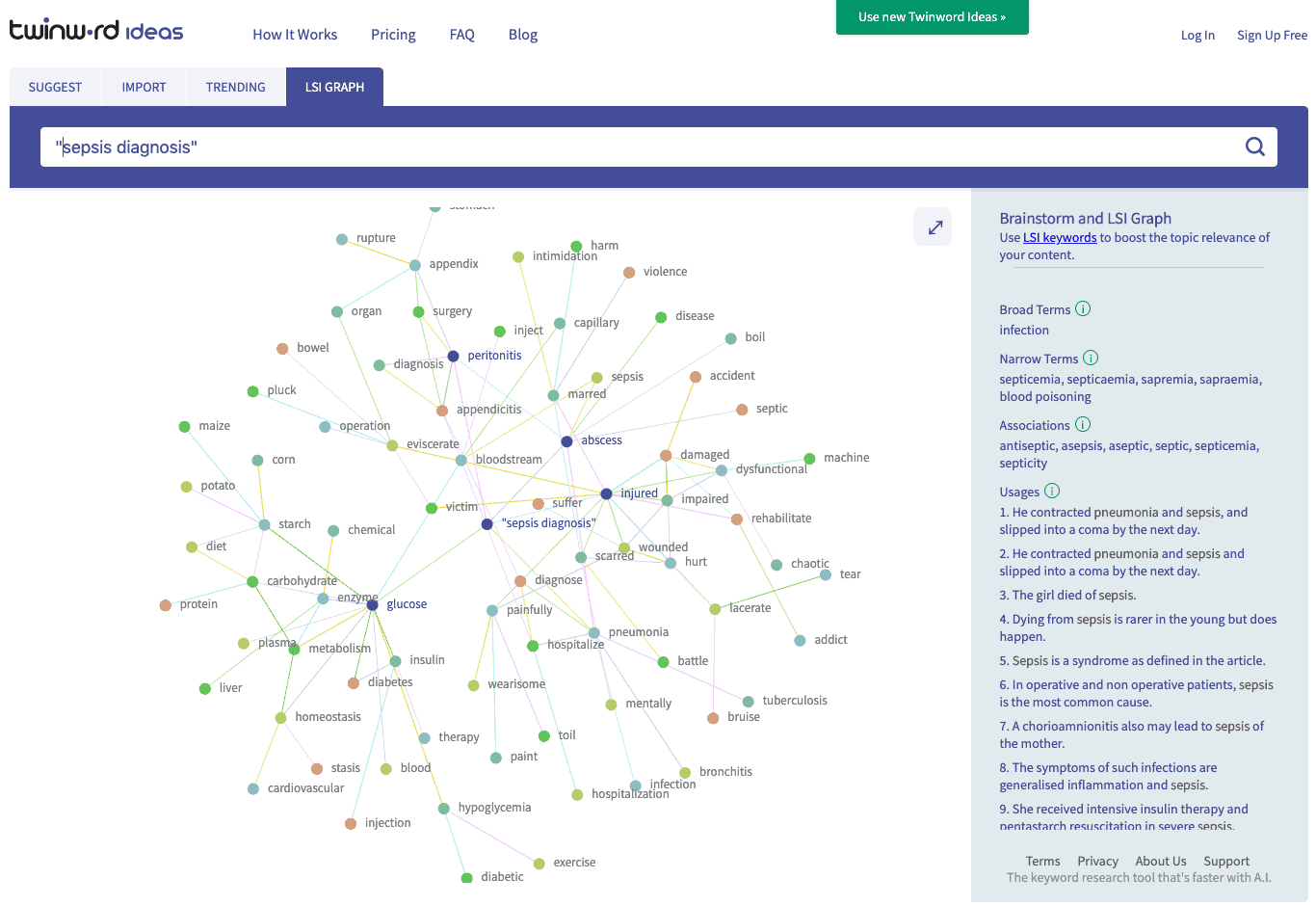Screen dimensions: 1316x905
Task: Open the Log In link
Action: 1198,36
